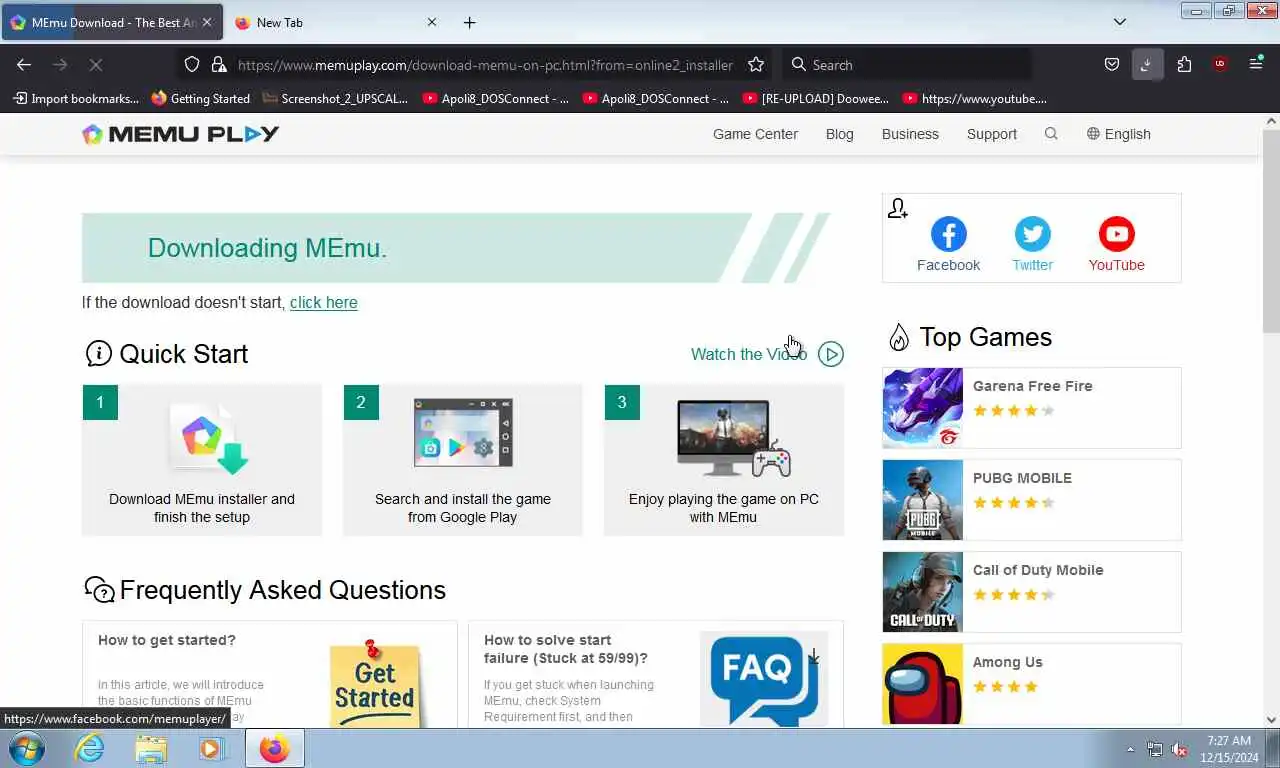The height and width of the screenshot is (768, 1280).
Task: Open the English language selector
Action: 1119,134
